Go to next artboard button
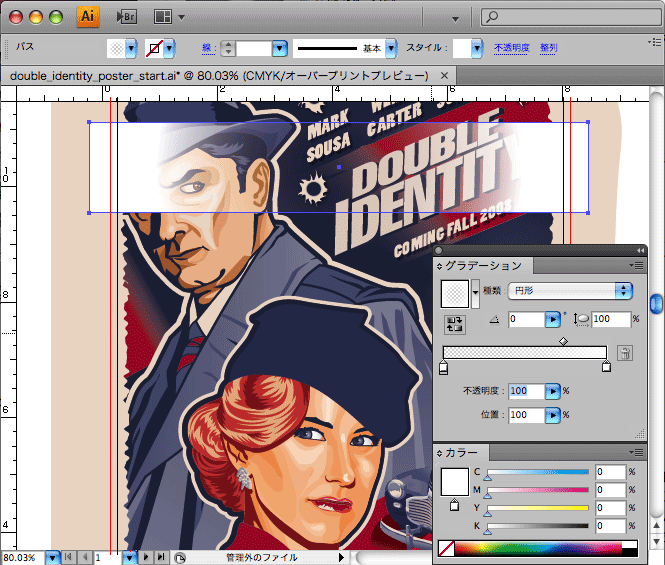The height and width of the screenshot is (565, 665). [x=146, y=557]
